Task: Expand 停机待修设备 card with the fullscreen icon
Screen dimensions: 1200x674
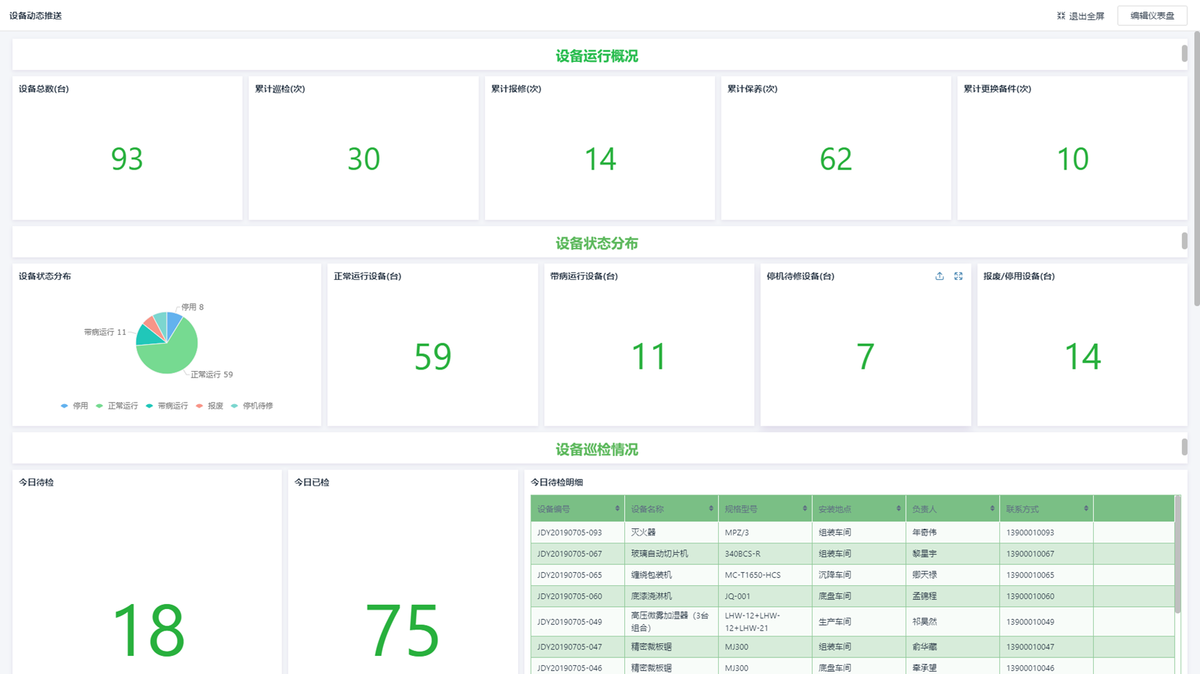Action: coord(958,276)
